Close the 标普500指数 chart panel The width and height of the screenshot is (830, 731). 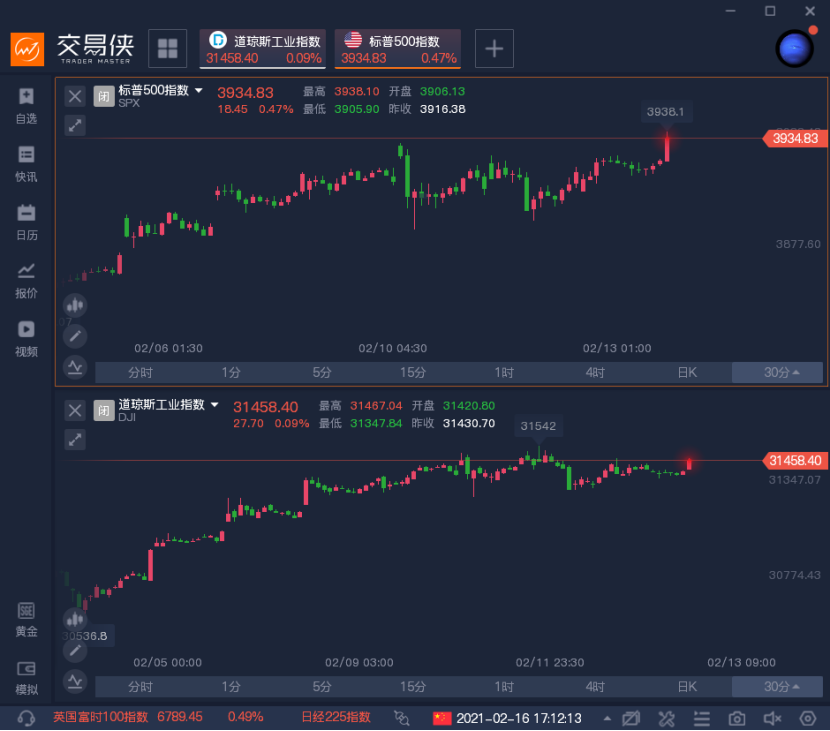click(75, 96)
